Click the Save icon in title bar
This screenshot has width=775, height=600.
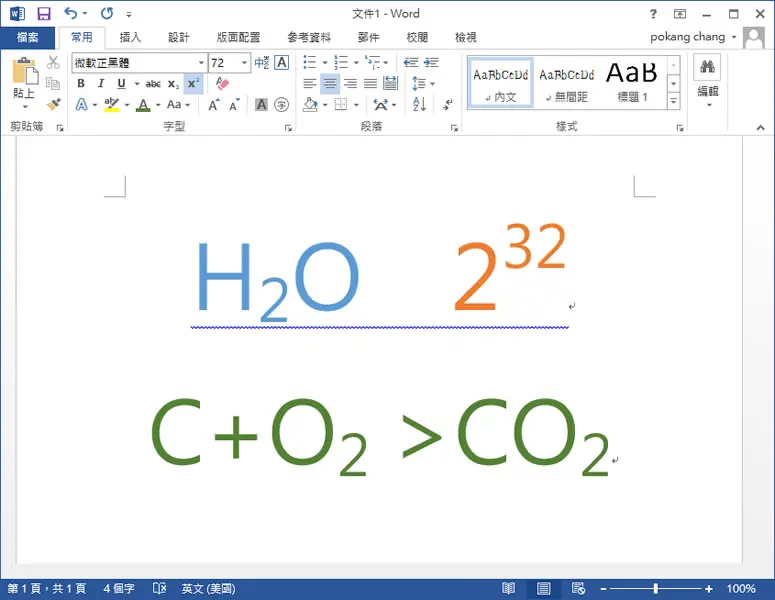pyautogui.click(x=44, y=13)
